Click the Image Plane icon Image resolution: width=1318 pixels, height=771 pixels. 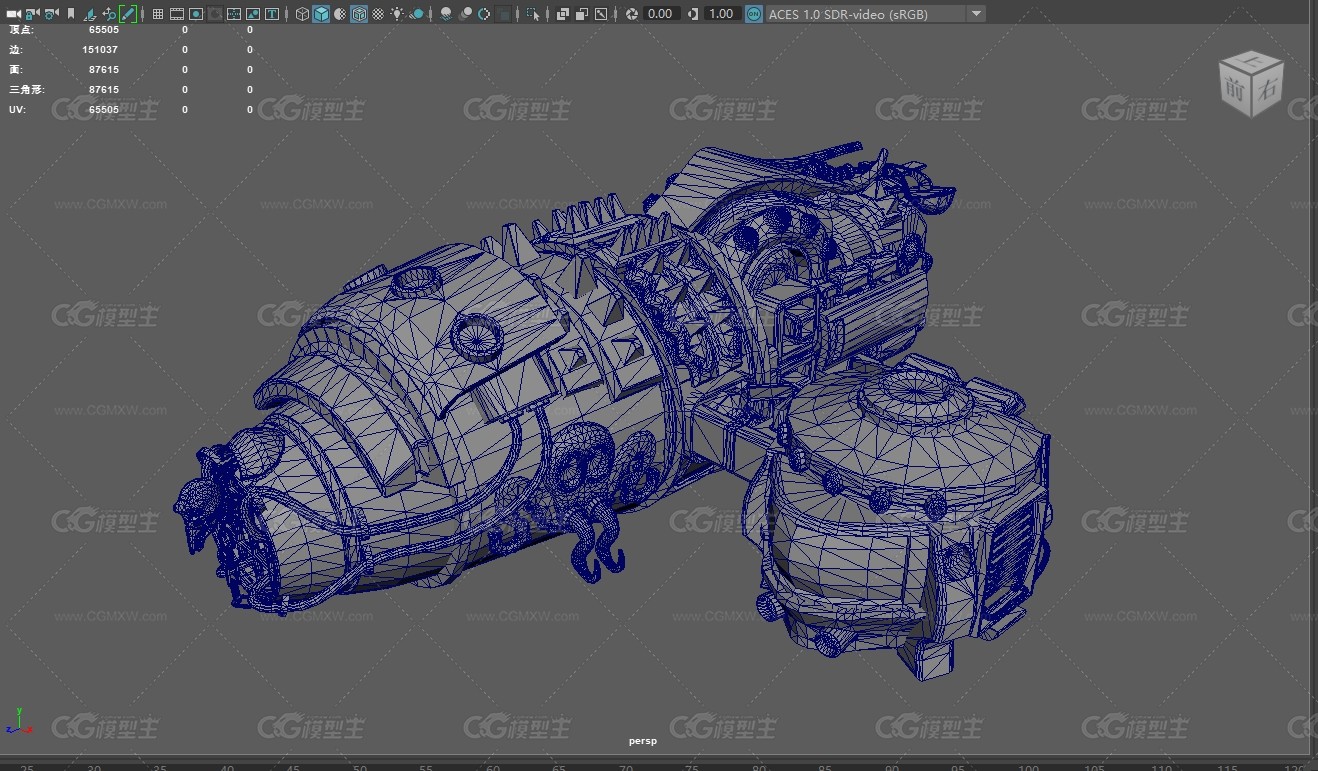pos(90,14)
